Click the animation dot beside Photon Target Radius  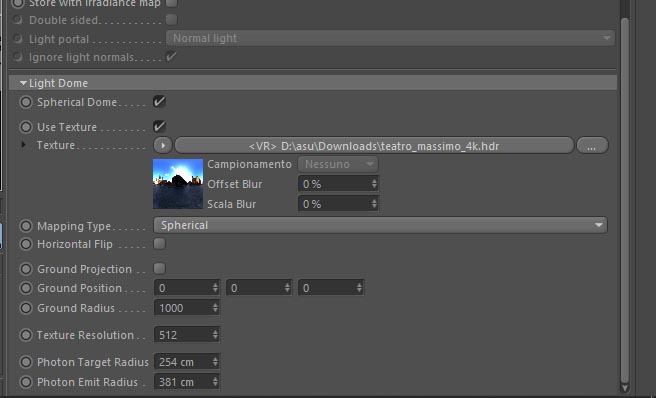pyautogui.click(x=26, y=362)
